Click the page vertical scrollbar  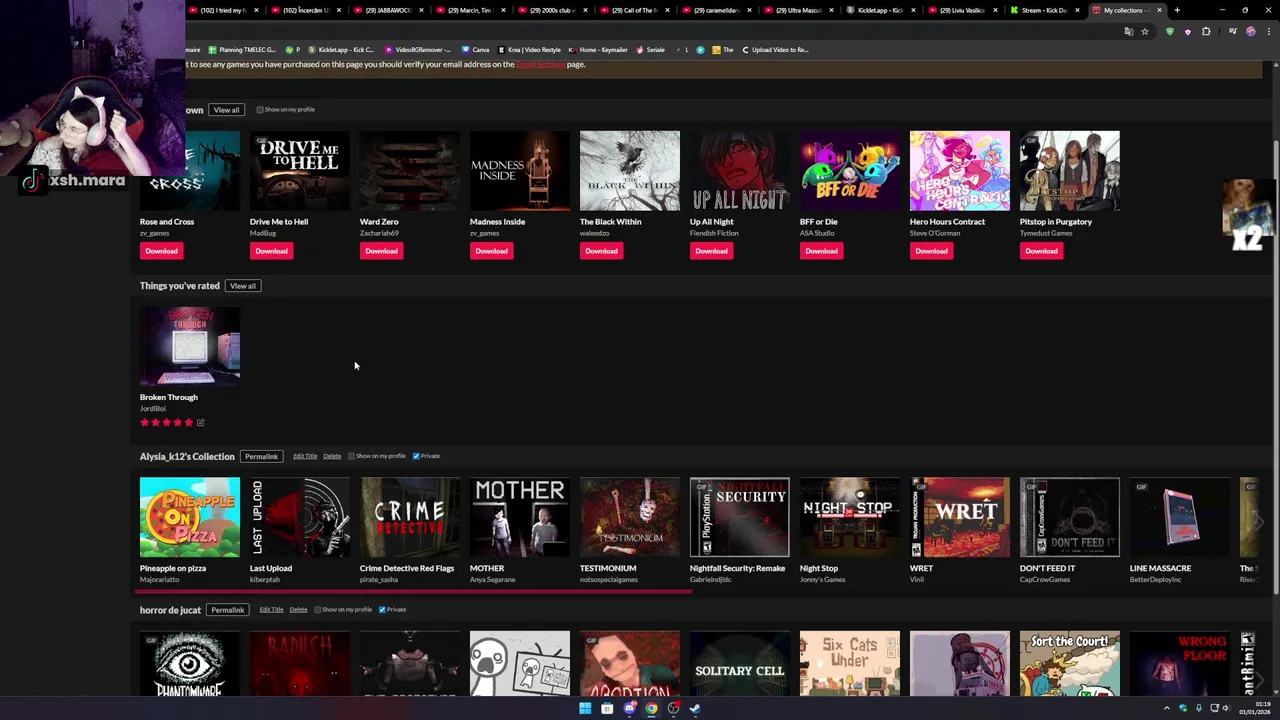tap(1275, 370)
